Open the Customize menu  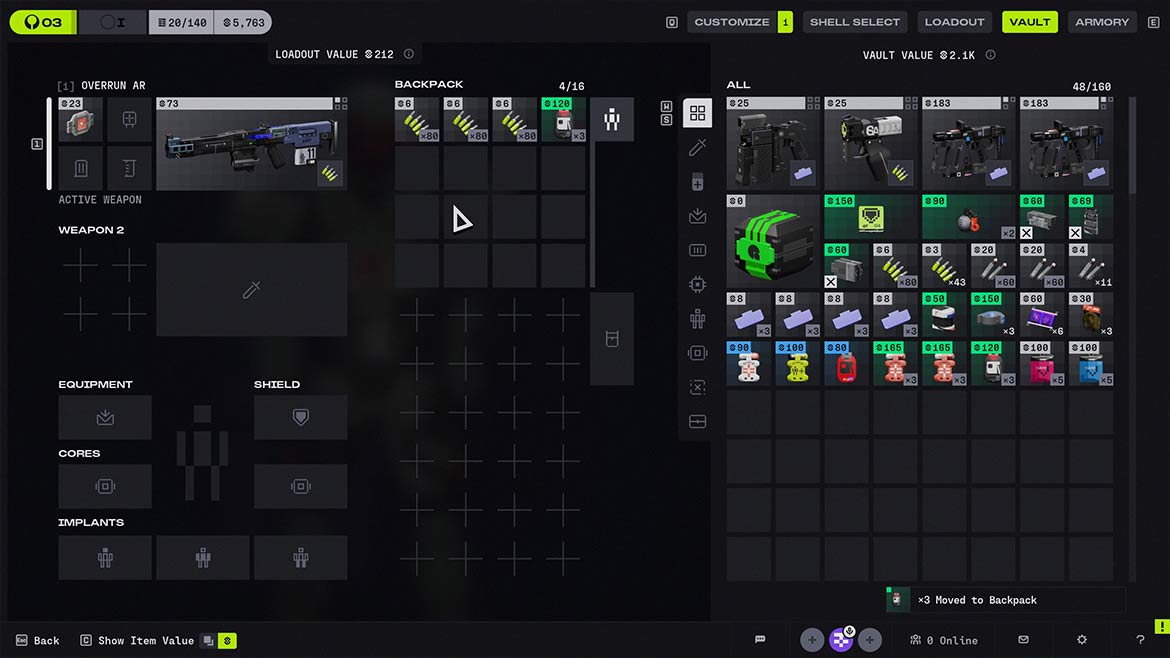pyautogui.click(x=732, y=22)
